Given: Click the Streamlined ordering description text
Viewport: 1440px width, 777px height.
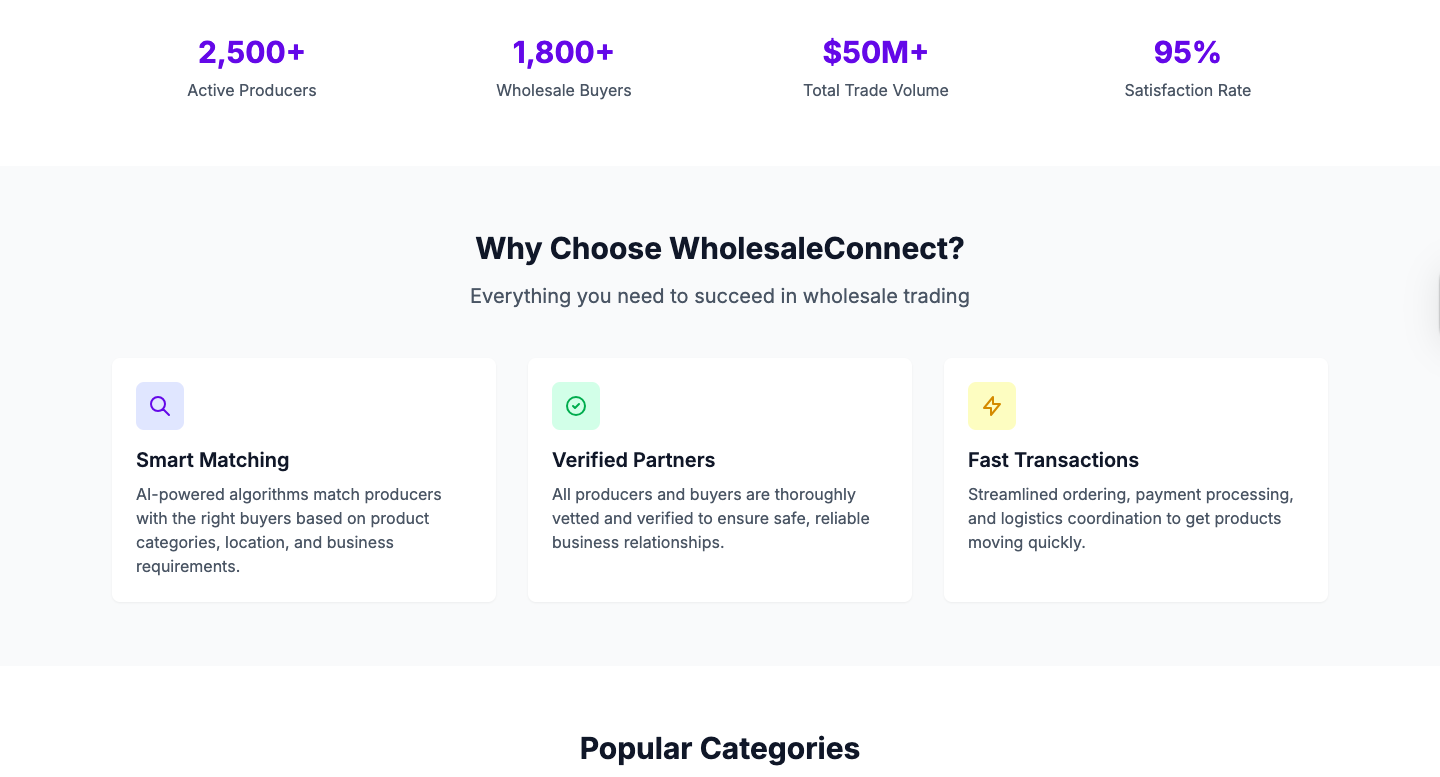Looking at the screenshot, I should (1131, 518).
